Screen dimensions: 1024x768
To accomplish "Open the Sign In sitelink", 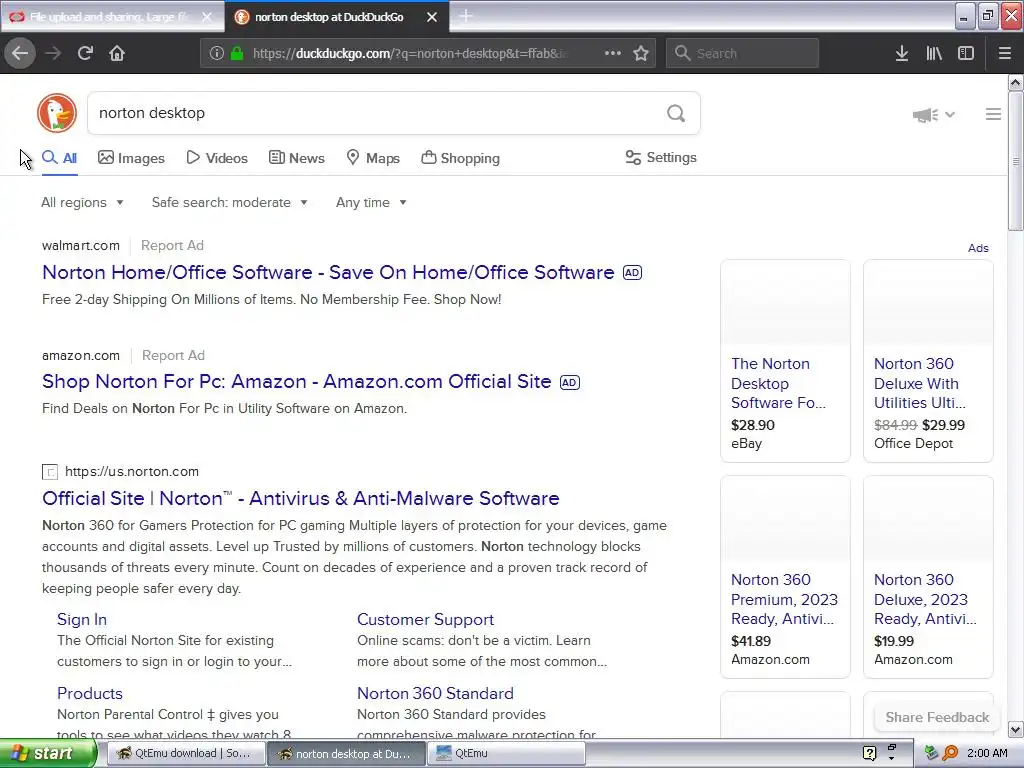I will tap(82, 619).
